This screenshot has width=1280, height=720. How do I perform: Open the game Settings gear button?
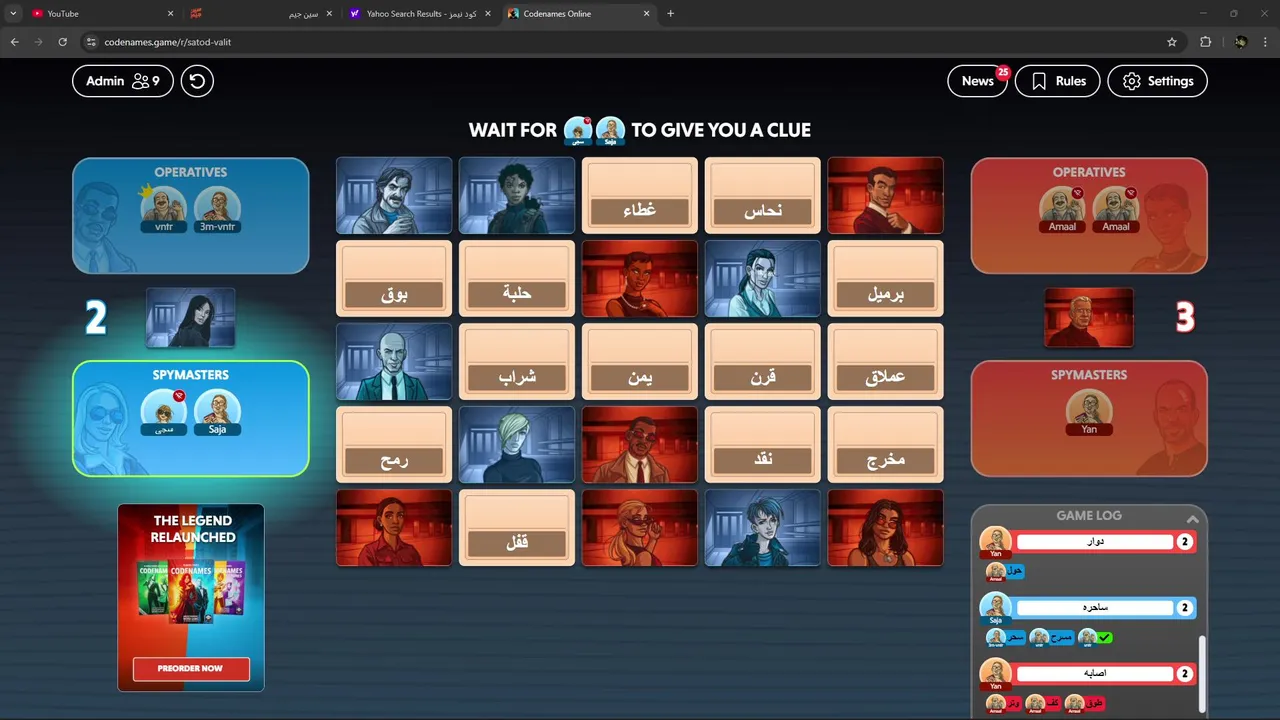[x=1157, y=81]
